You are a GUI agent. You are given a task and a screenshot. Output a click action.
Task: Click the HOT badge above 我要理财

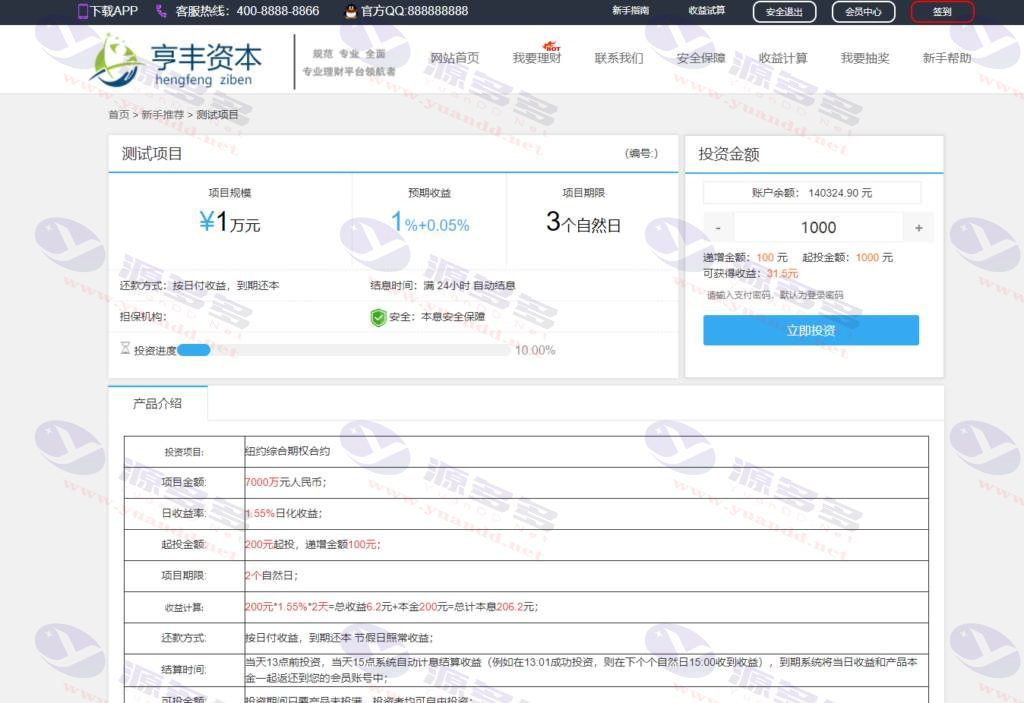pos(552,46)
